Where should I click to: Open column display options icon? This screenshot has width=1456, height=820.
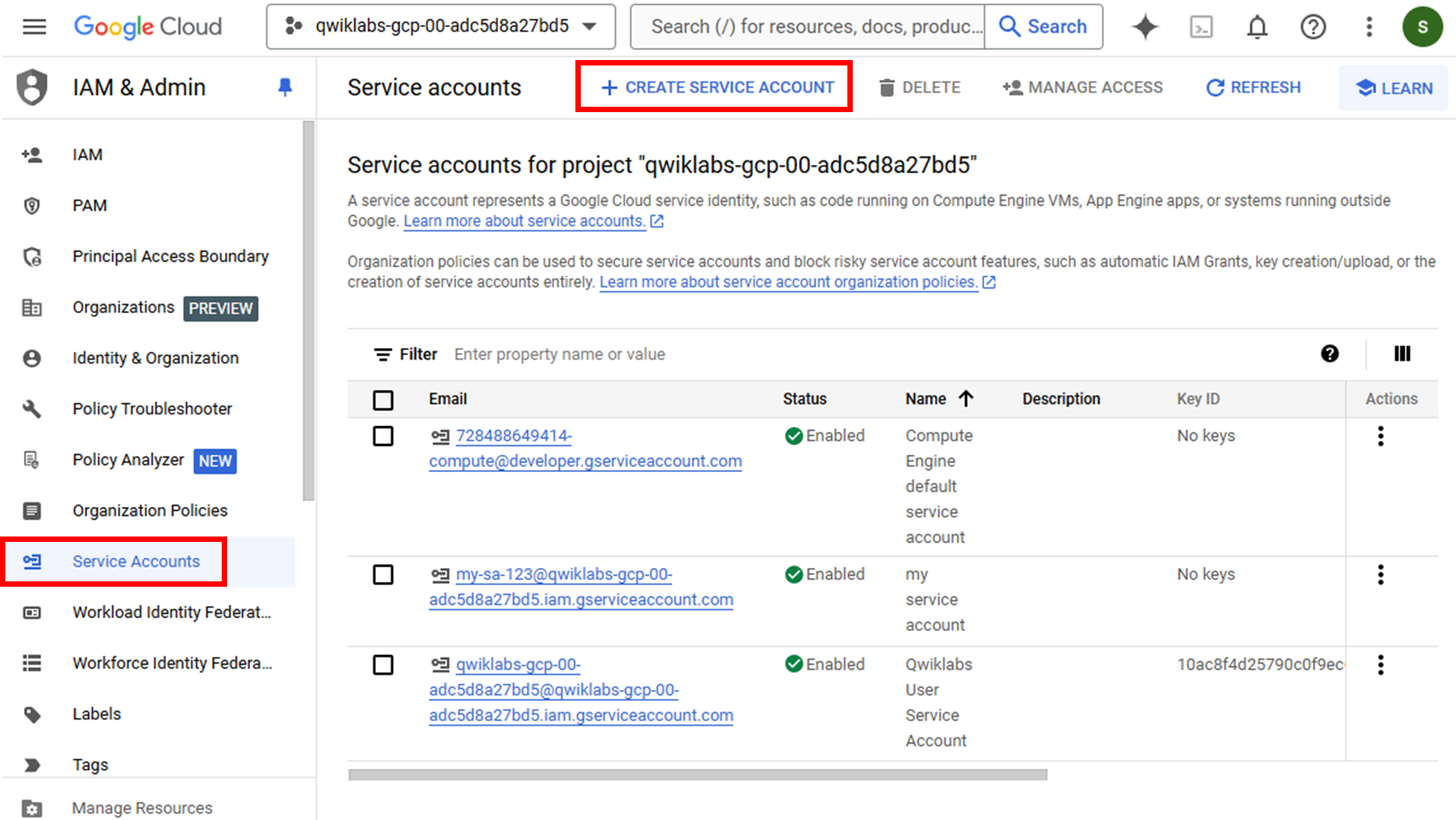pos(1402,353)
